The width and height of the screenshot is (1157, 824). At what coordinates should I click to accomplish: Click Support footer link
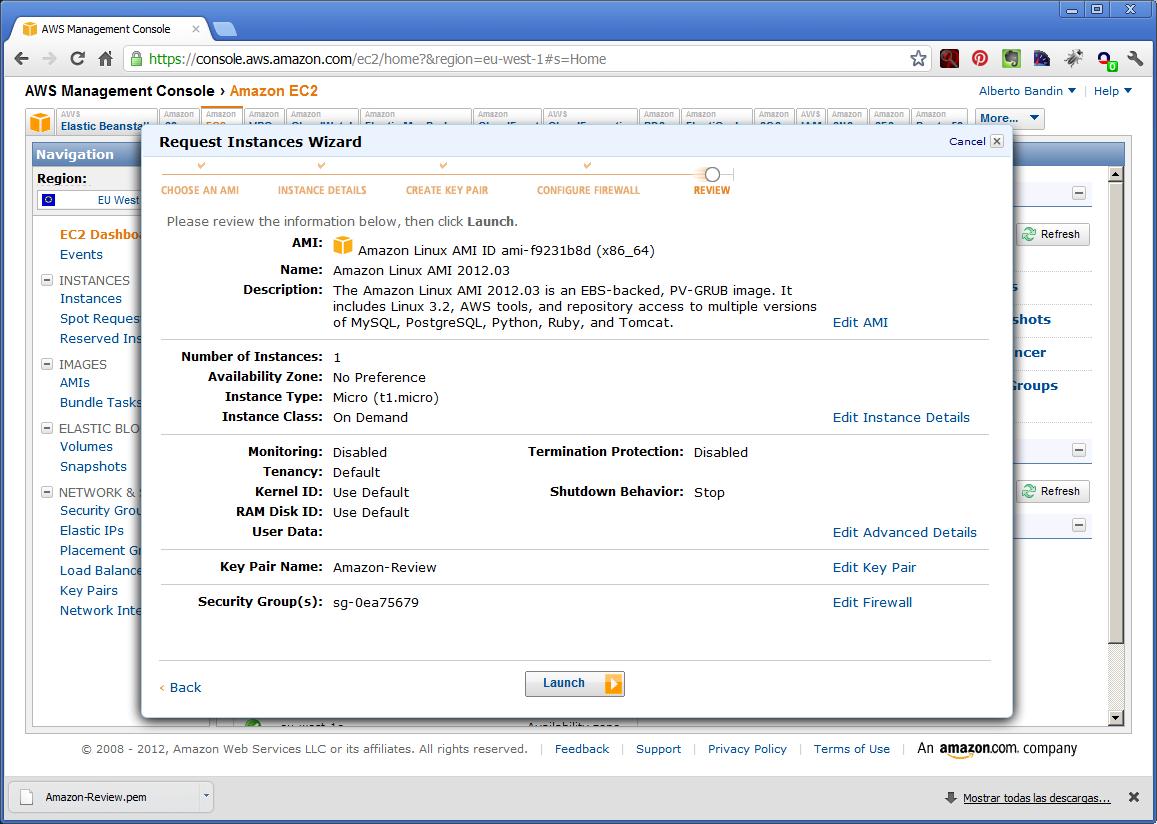coord(658,749)
